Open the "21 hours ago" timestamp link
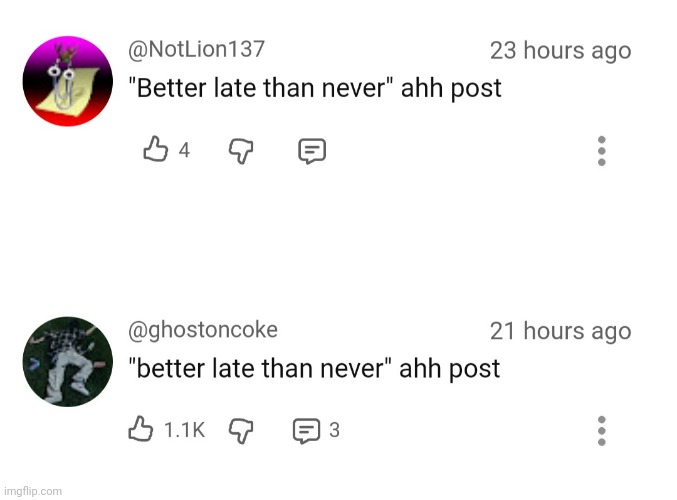 click(x=560, y=331)
